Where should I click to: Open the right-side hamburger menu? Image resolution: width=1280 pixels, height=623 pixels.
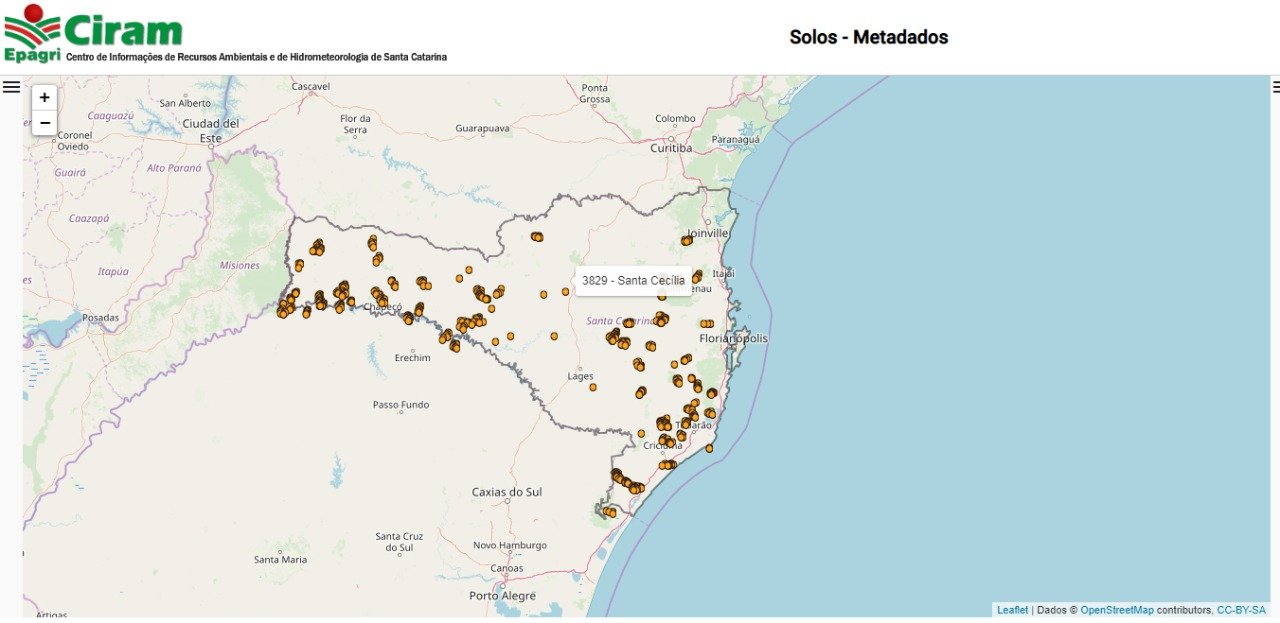(x=1276, y=87)
